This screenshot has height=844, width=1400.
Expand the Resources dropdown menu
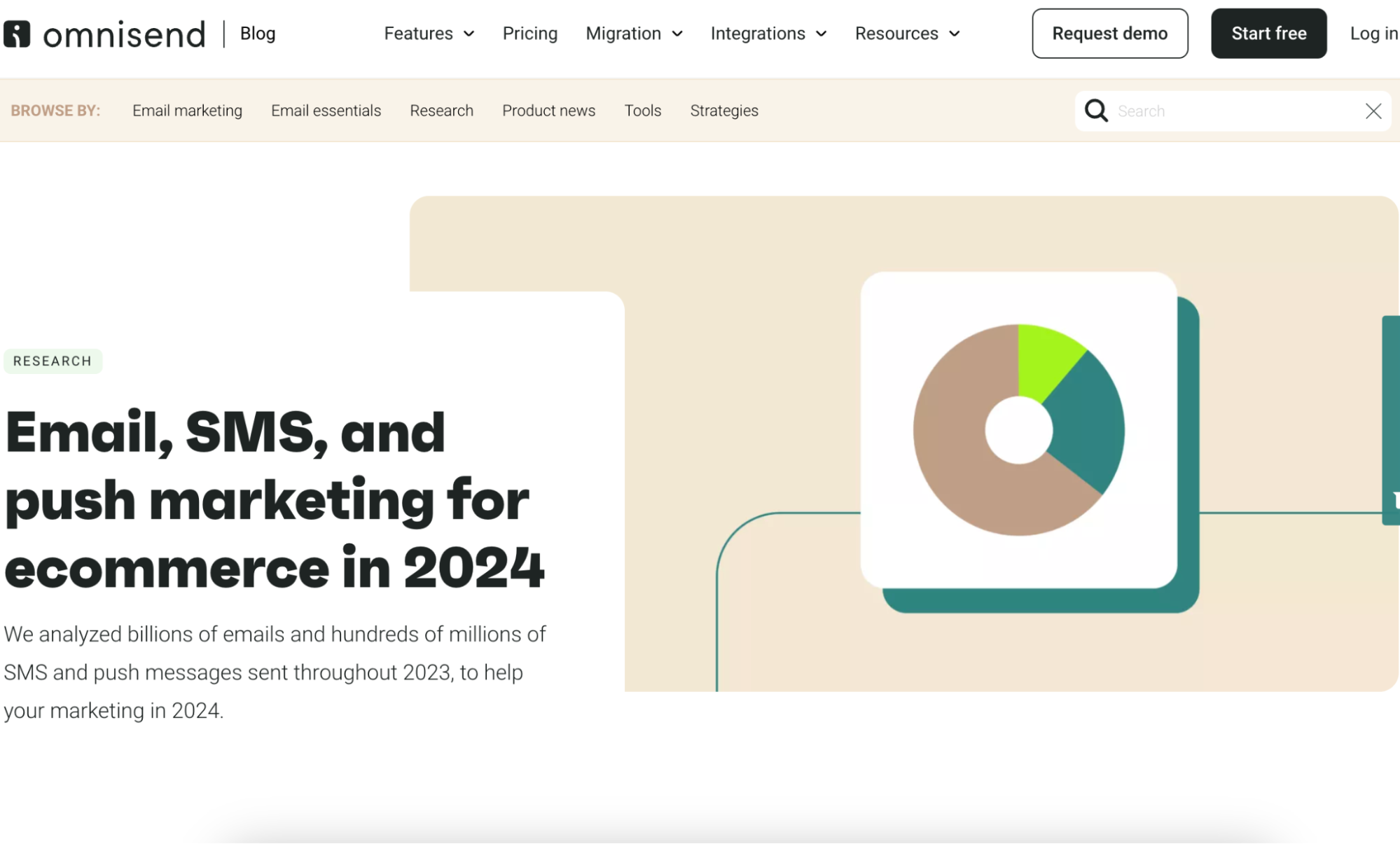coord(907,34)
